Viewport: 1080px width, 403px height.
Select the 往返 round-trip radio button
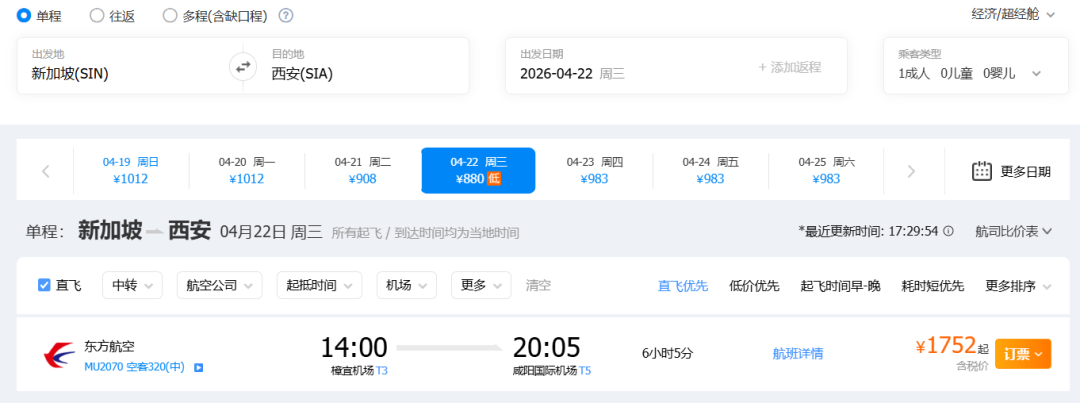97,15
